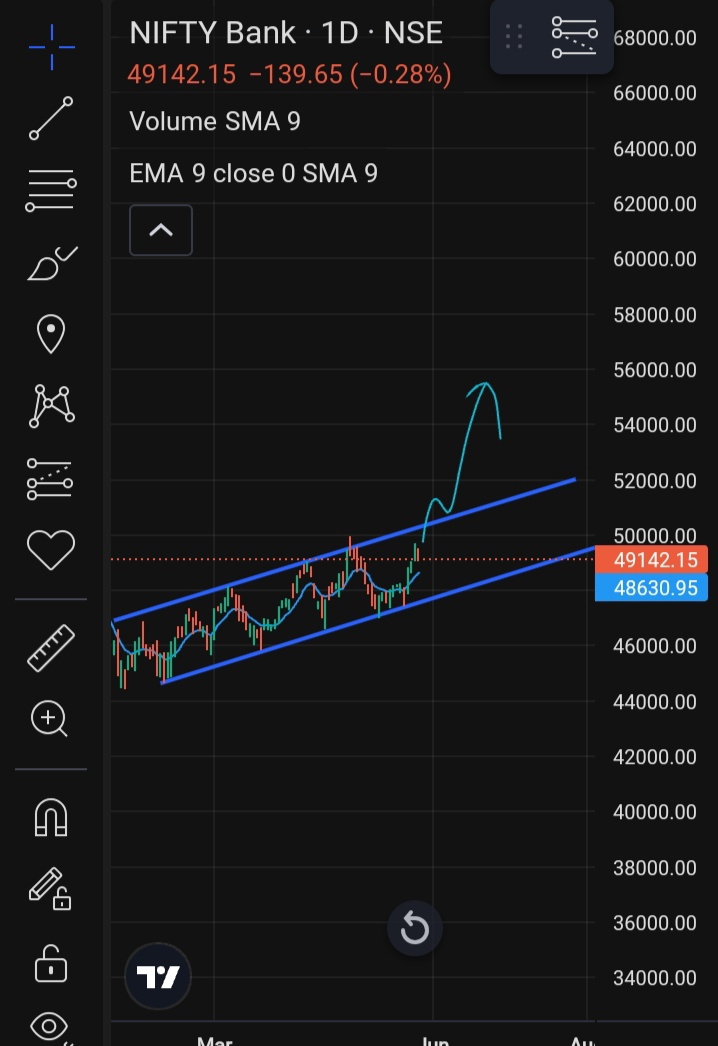
Task: Toggle magnet snap mode
Action: 50,817
